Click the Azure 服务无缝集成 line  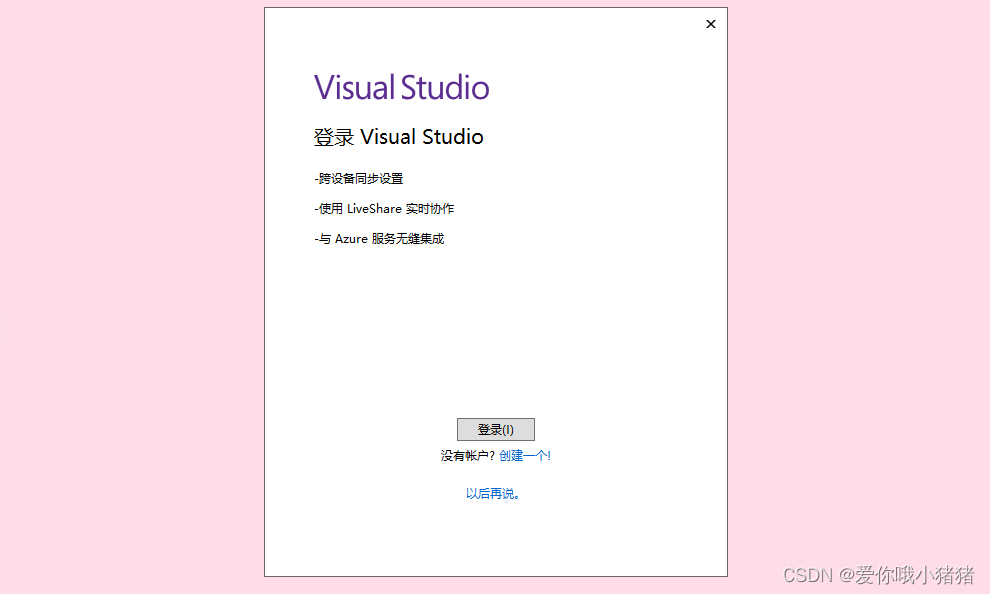(x=380, y=238)
